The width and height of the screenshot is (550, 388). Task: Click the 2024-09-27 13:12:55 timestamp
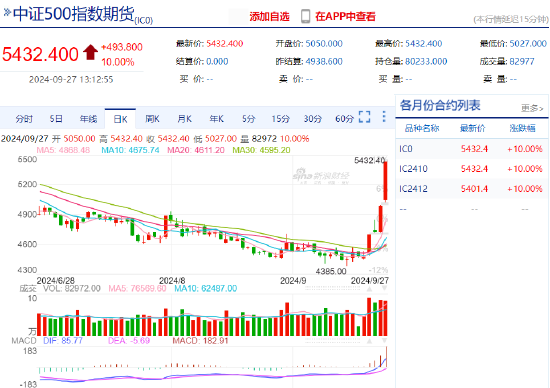(71, 80)
